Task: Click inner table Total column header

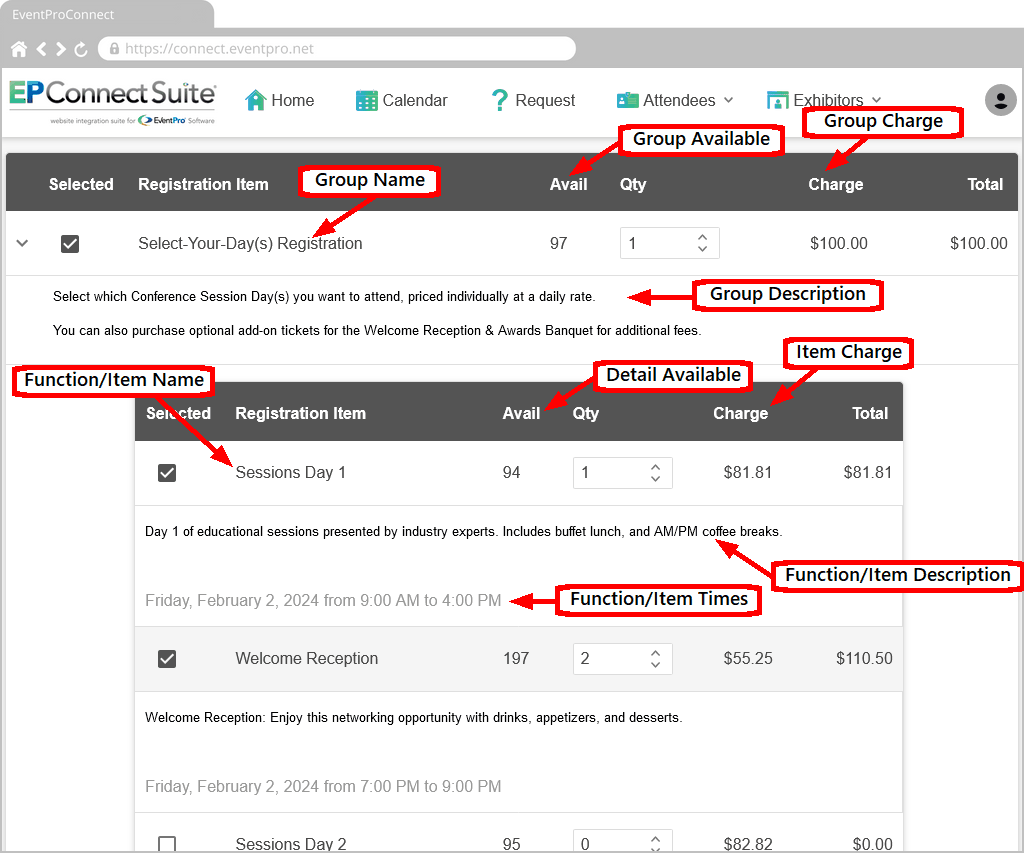Action: pos(870,413)
